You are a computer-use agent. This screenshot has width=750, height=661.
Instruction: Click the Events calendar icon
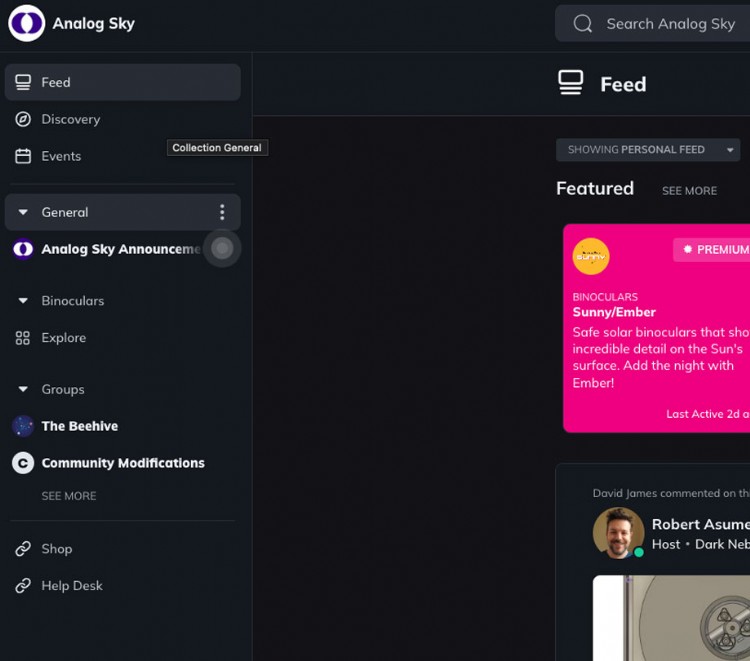tap(23, 156)
